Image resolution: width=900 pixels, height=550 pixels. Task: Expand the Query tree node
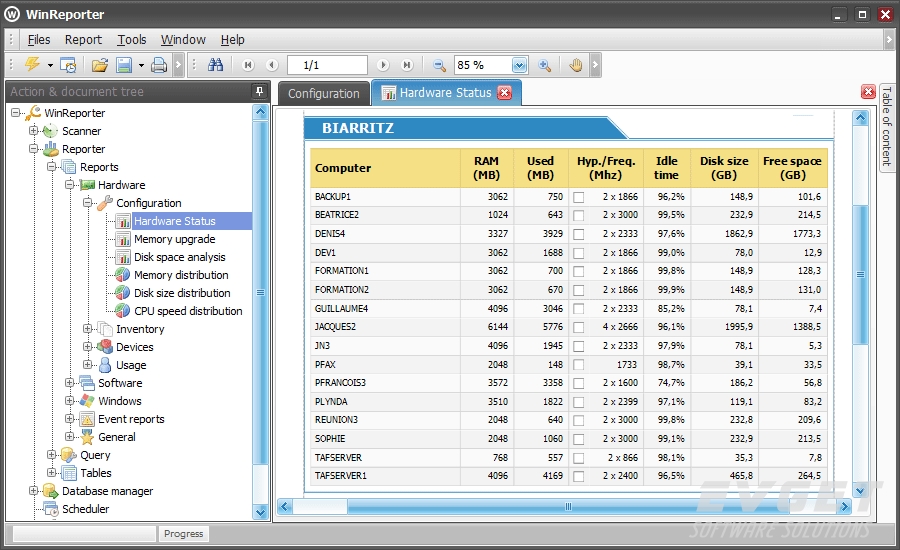pyautogui.click(x=51, y=455)
